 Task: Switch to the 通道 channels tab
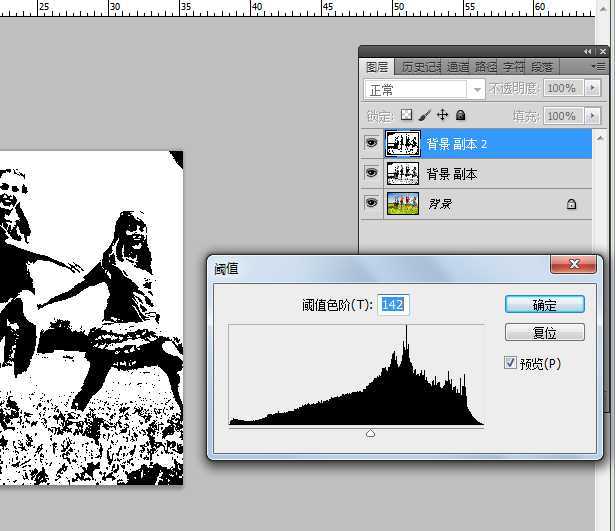pyautogui.click(x=458, y=67)
